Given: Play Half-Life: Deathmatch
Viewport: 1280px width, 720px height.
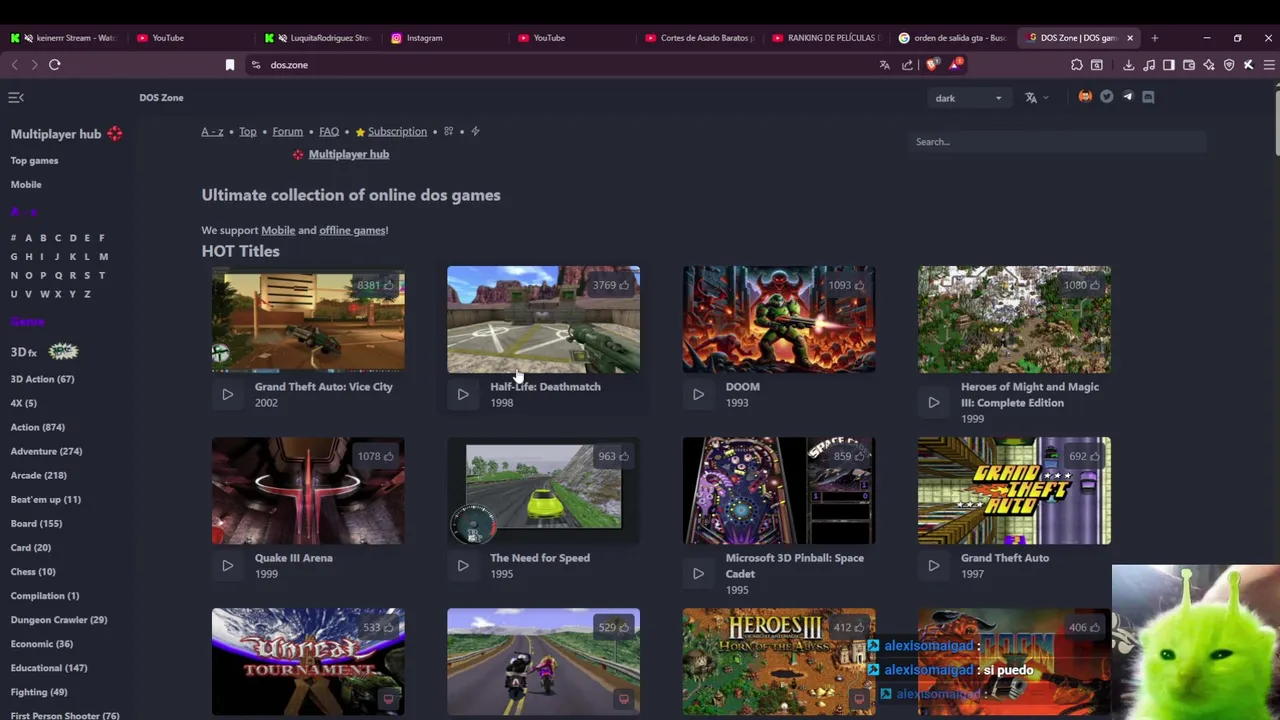Looking at the screenshot, I should pyautogui.click(x=462, y=394).
